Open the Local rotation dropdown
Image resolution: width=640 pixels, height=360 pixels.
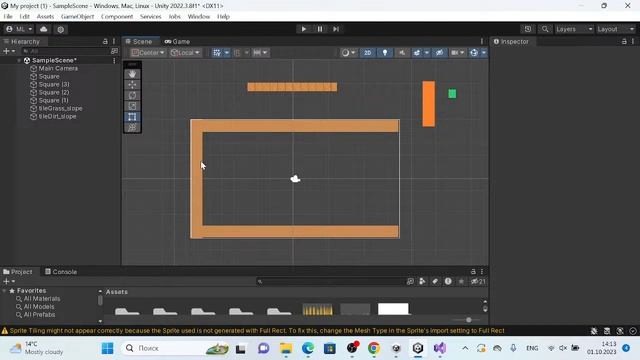(x=185, y=53)
